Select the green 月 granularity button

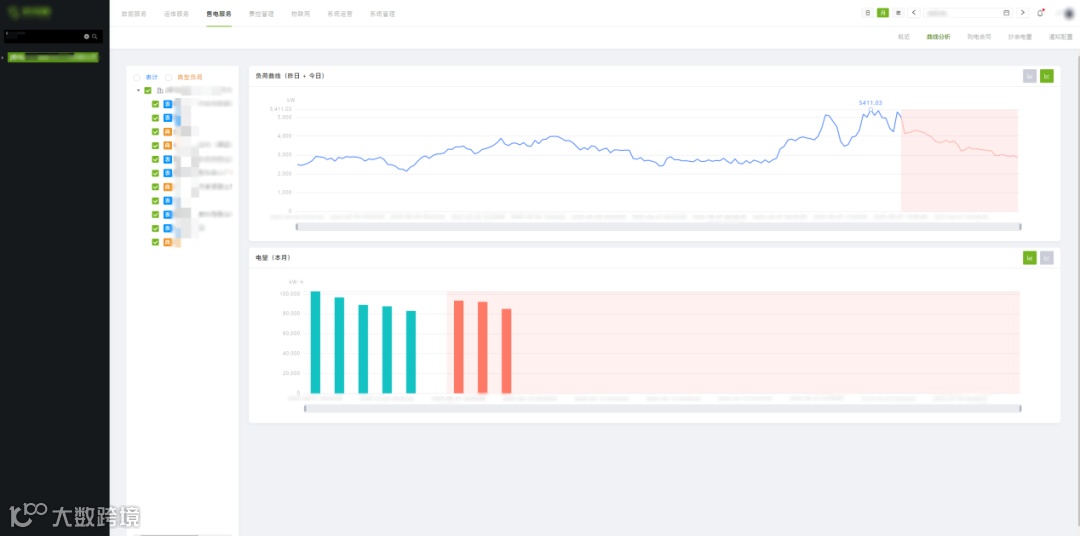coord(882,13)
